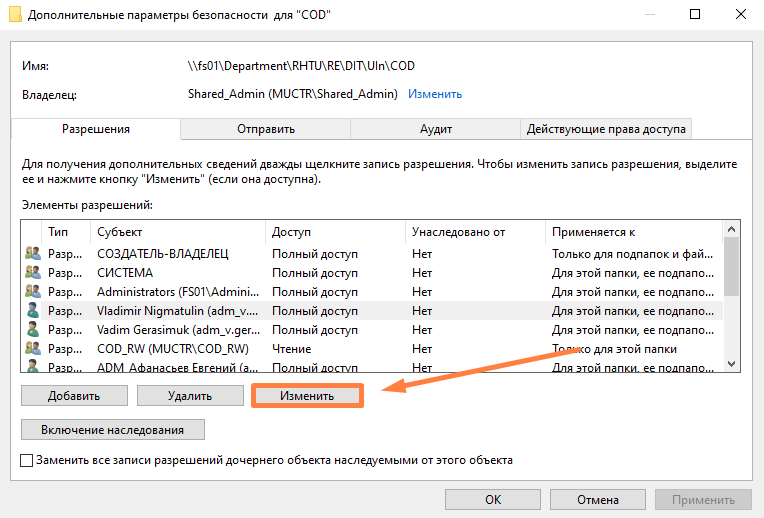Open the Отправить tab
764x518 pixels.
pyautogui.click(x=266, y=129)
